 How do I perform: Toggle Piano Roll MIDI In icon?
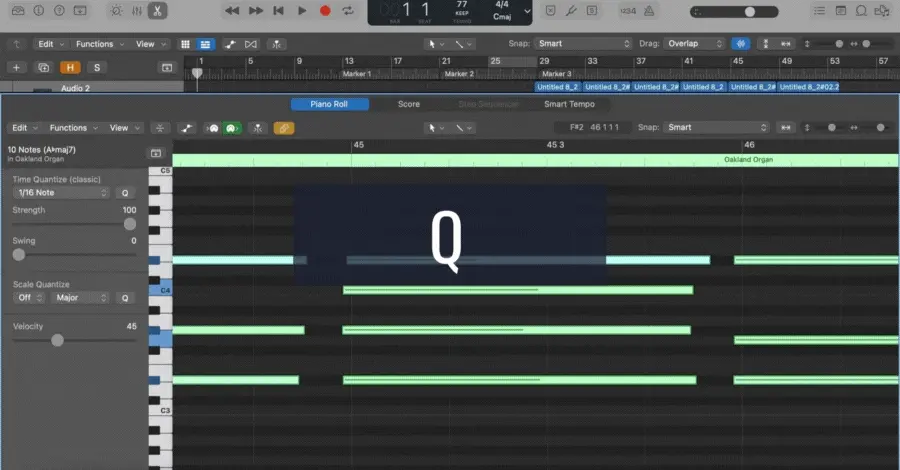click(x=213, y=128)
